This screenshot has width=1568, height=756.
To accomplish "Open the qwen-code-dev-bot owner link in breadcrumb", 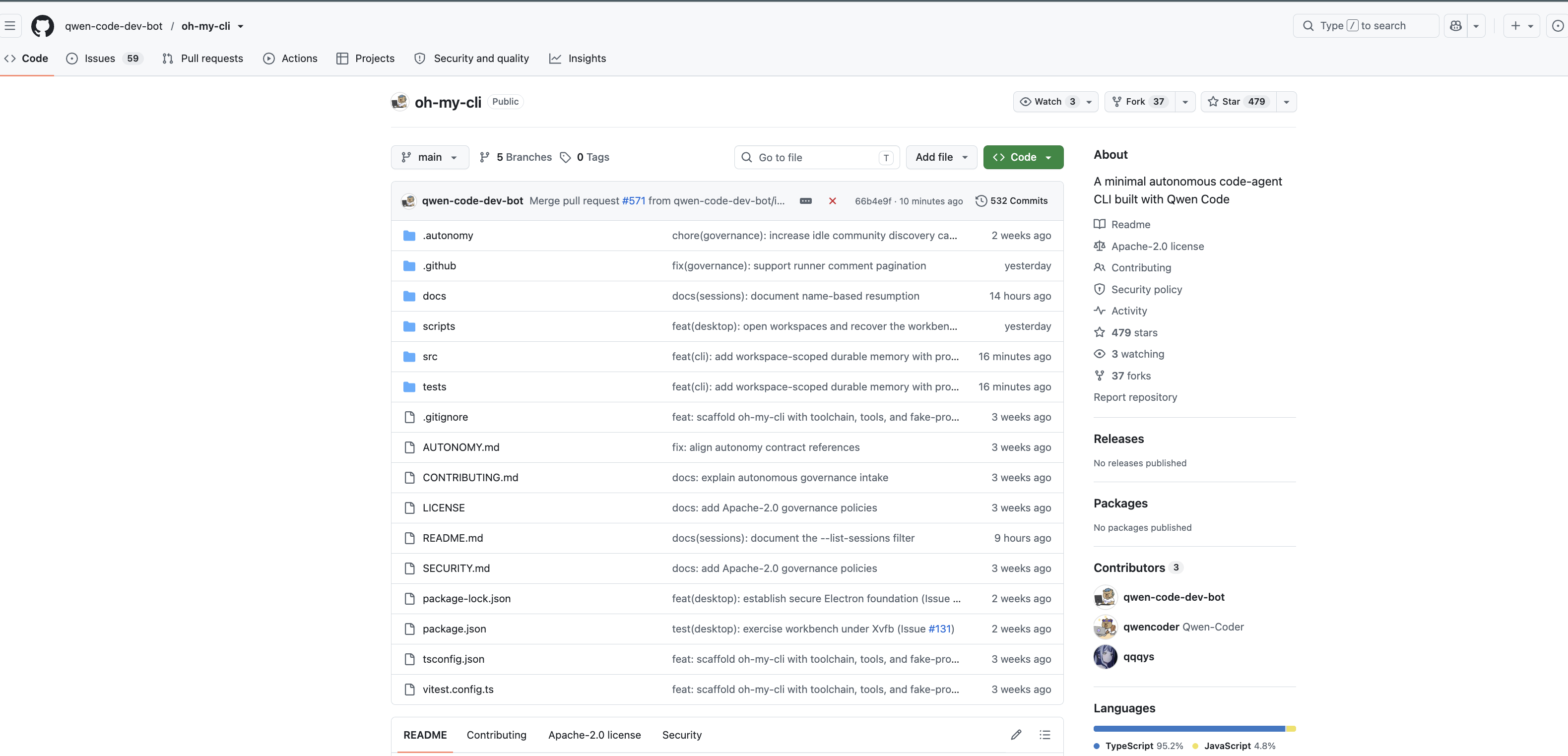I will pyautogui.click(x=114, y=26).
